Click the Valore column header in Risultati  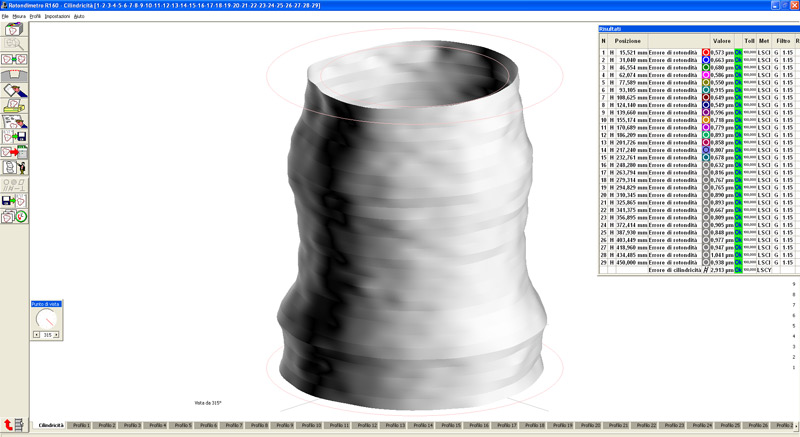coord(720,40)
